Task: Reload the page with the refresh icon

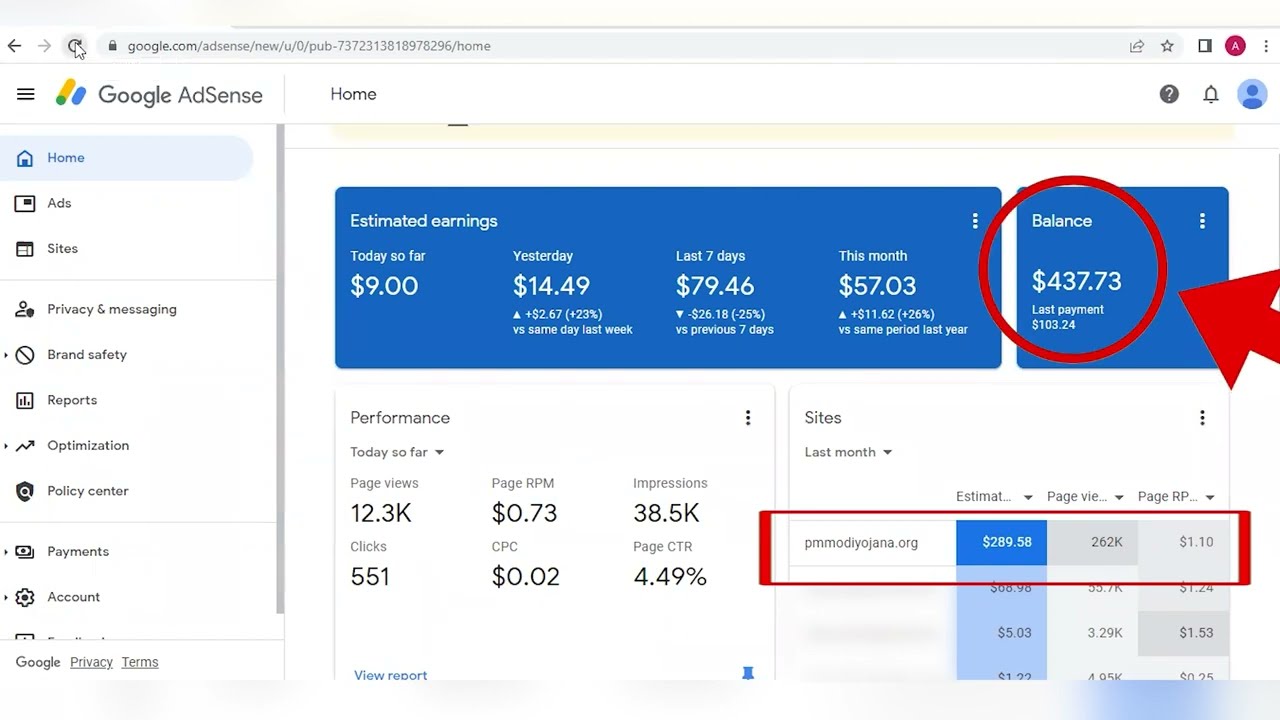Action: pos(75,46)
